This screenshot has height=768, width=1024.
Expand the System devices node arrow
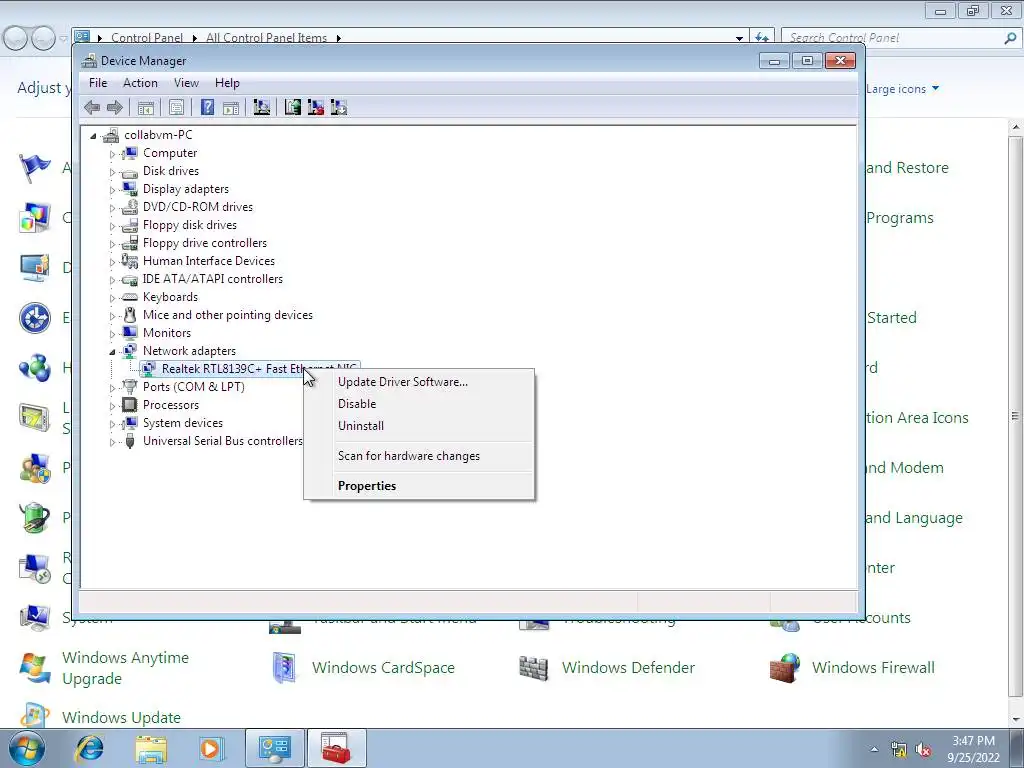tap(112, 424)
